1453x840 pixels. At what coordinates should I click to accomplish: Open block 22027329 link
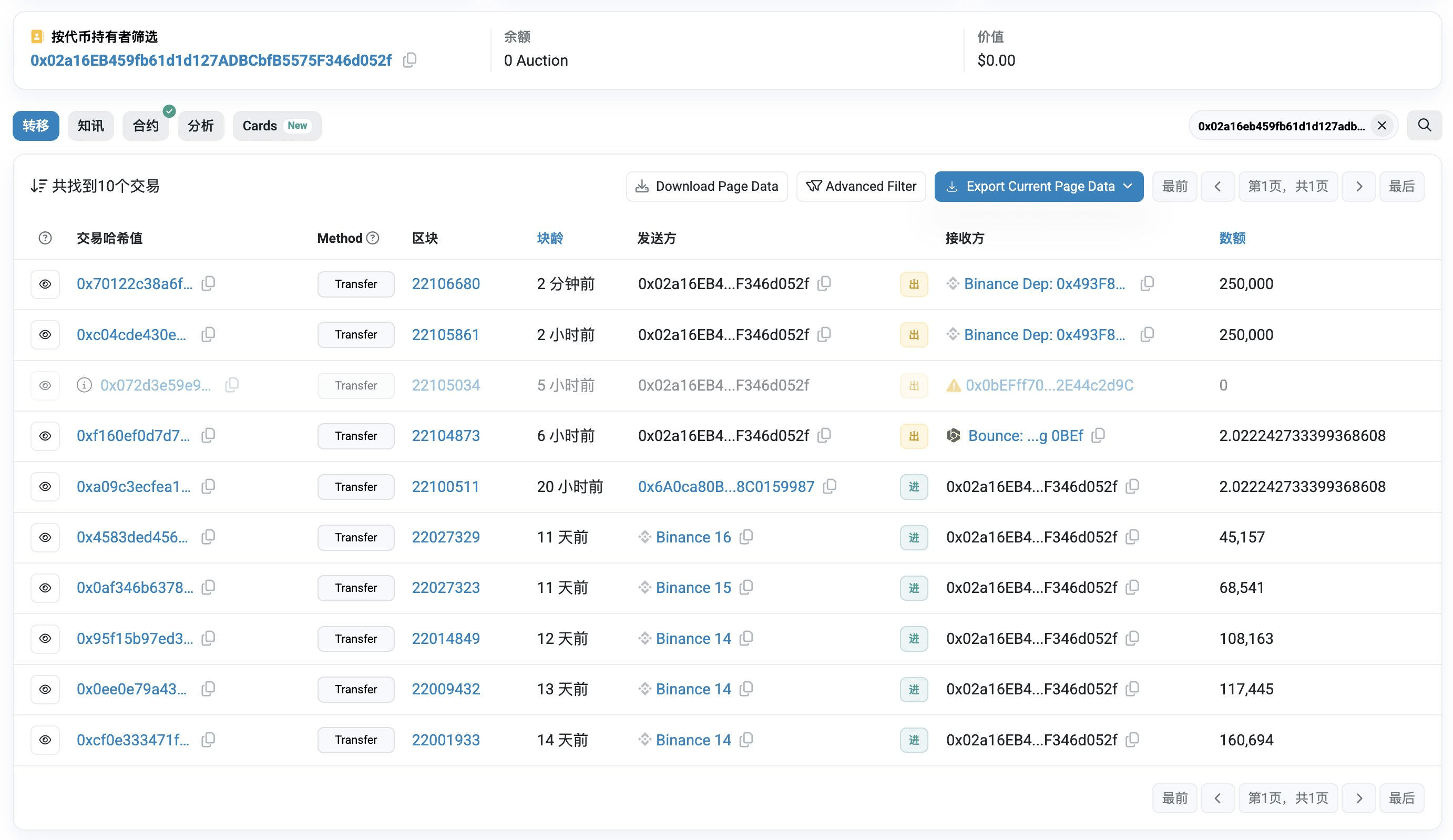[x=446, y=537]
